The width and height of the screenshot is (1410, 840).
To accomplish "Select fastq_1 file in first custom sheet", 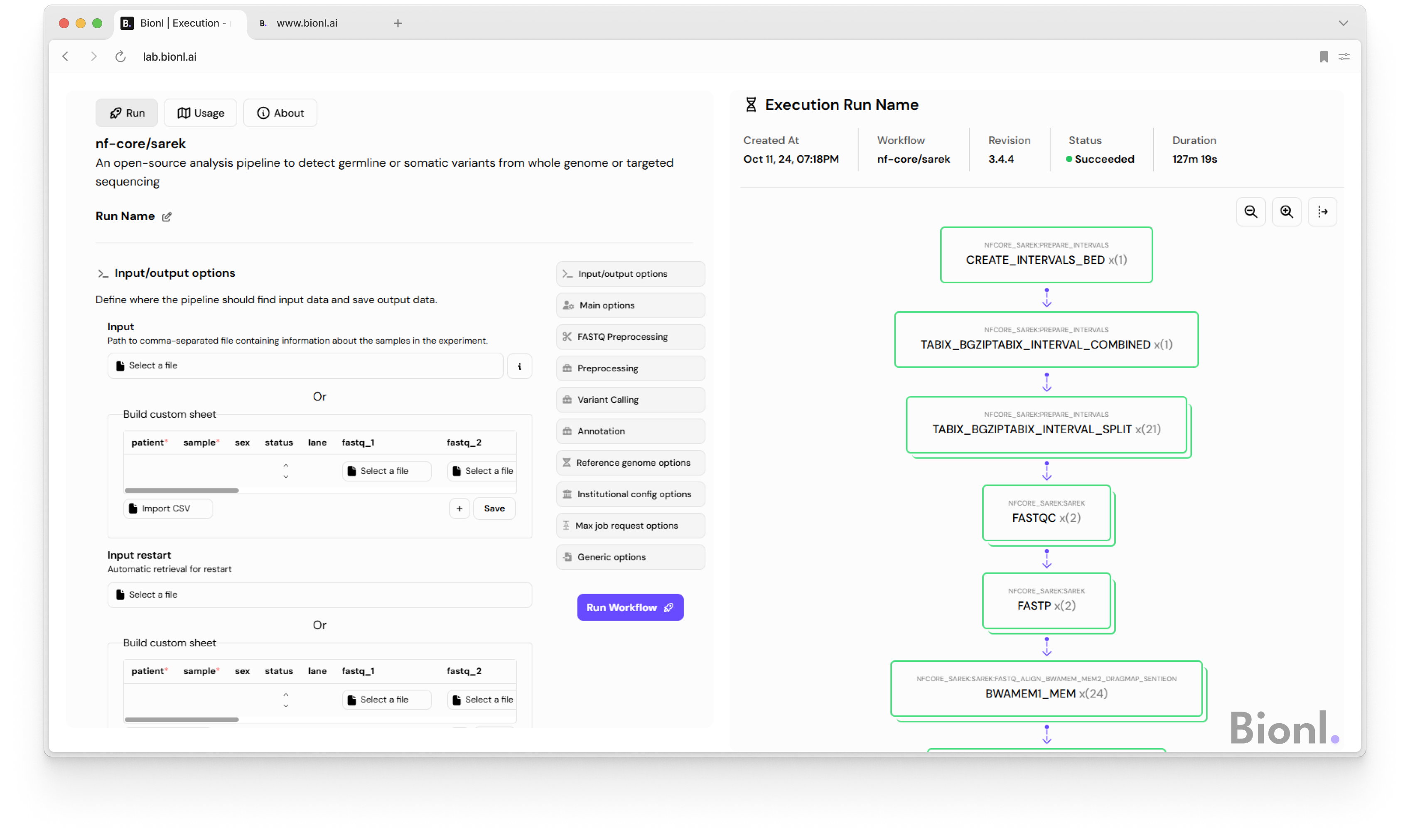I will pos(388,472).
